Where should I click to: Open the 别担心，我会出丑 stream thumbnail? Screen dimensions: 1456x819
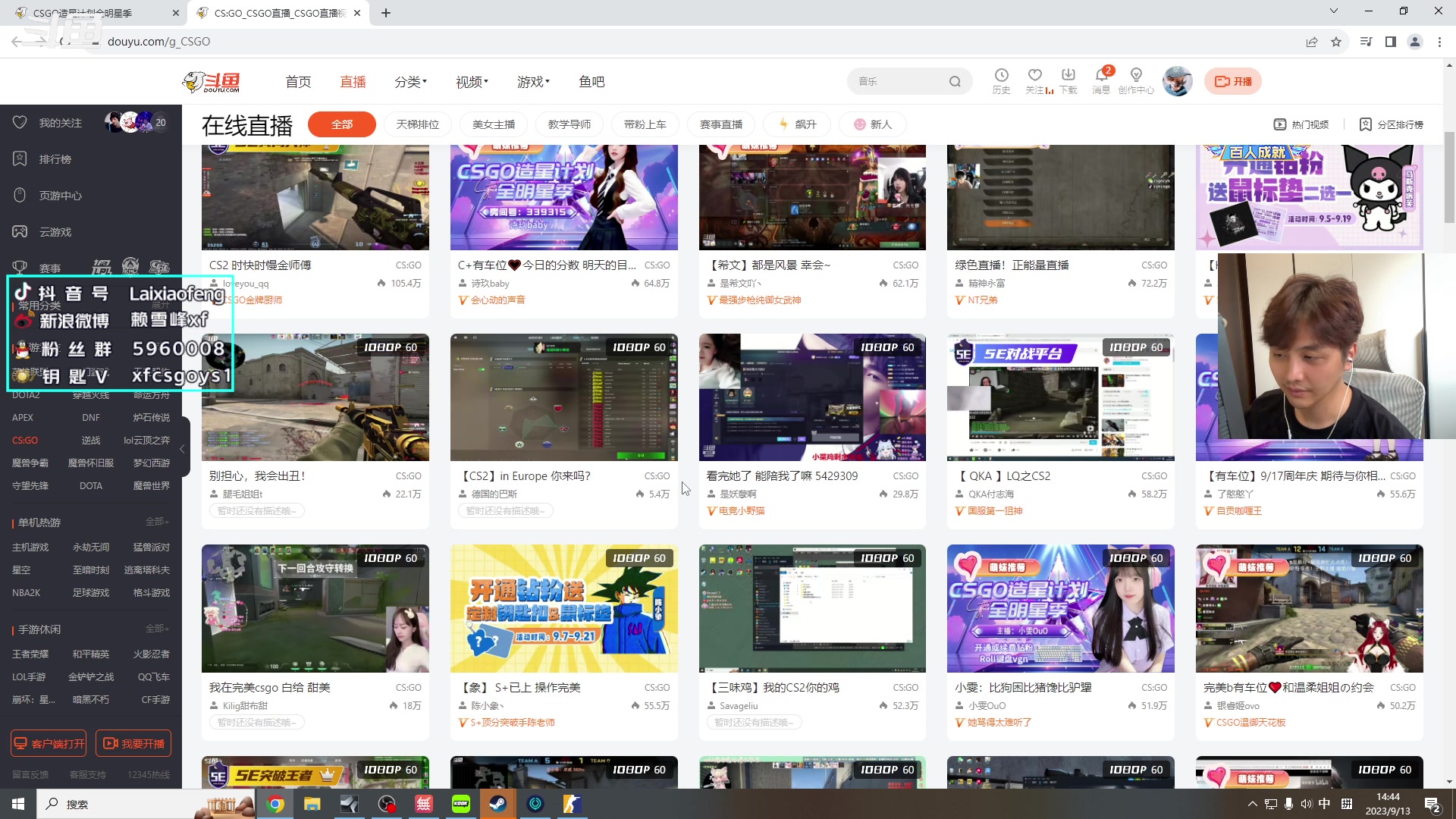pyautogui.click(x=315, y=397)
